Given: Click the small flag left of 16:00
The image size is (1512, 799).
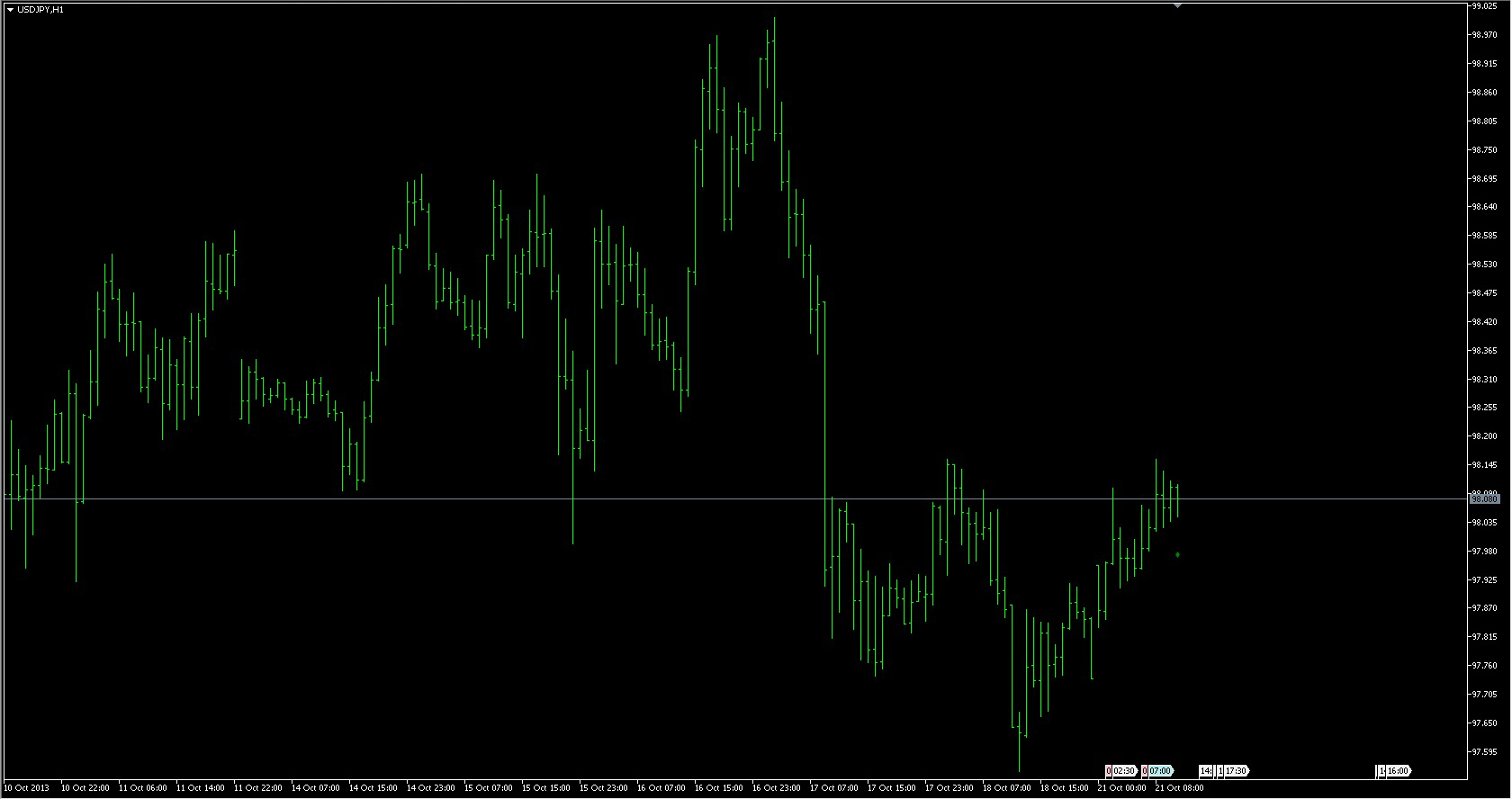Looking at the screenshot, I should pos(1381,771).
